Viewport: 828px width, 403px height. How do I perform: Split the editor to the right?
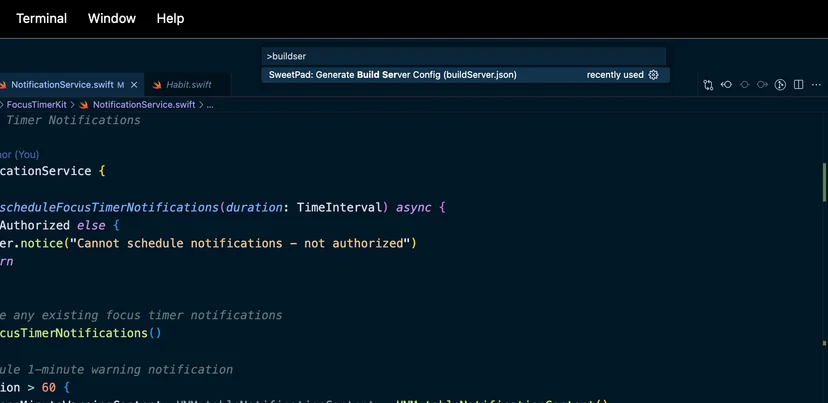tap(798, 85)
